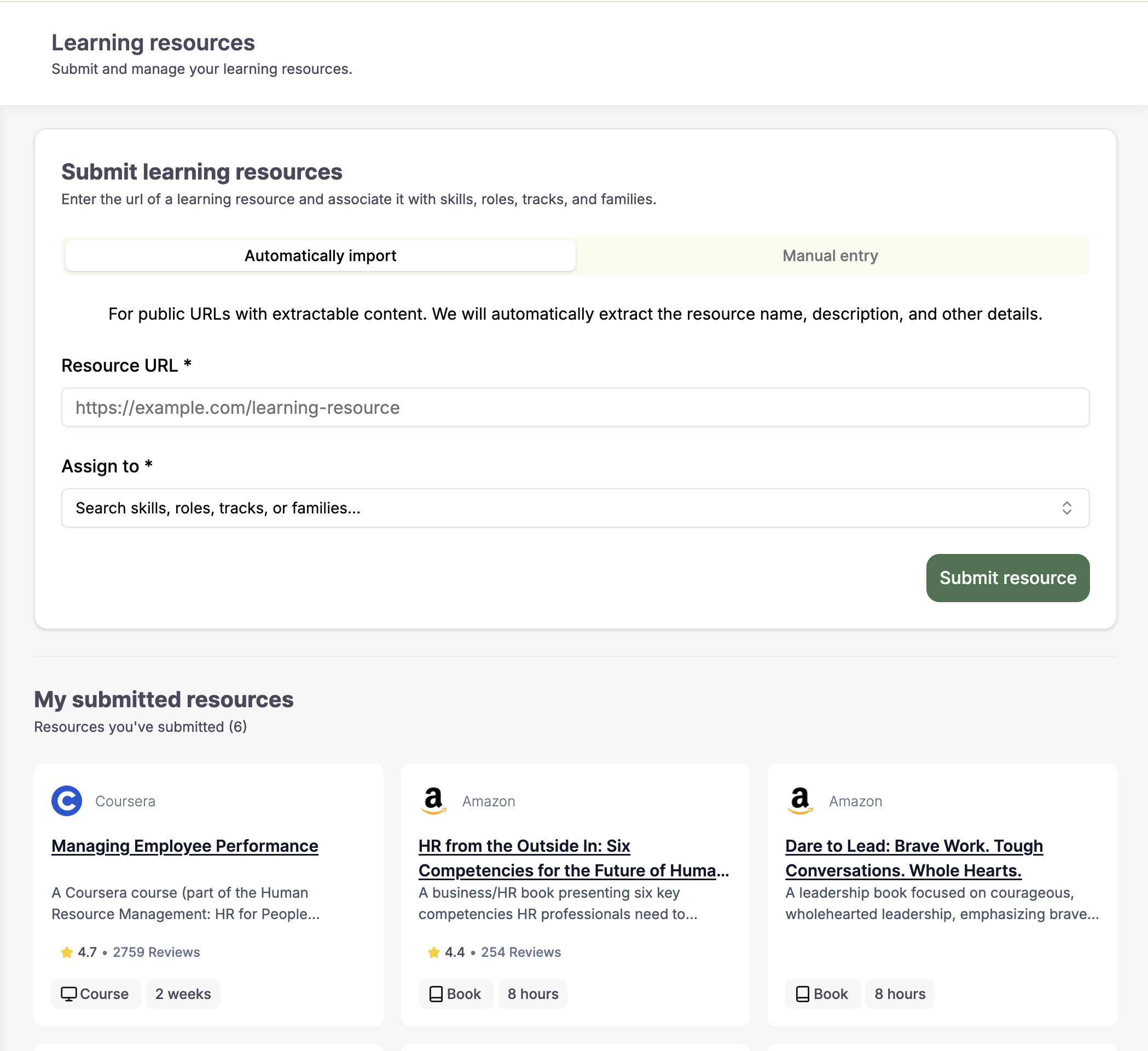
Task: Open HR from the Outside In book link
Action: (573, 858)
